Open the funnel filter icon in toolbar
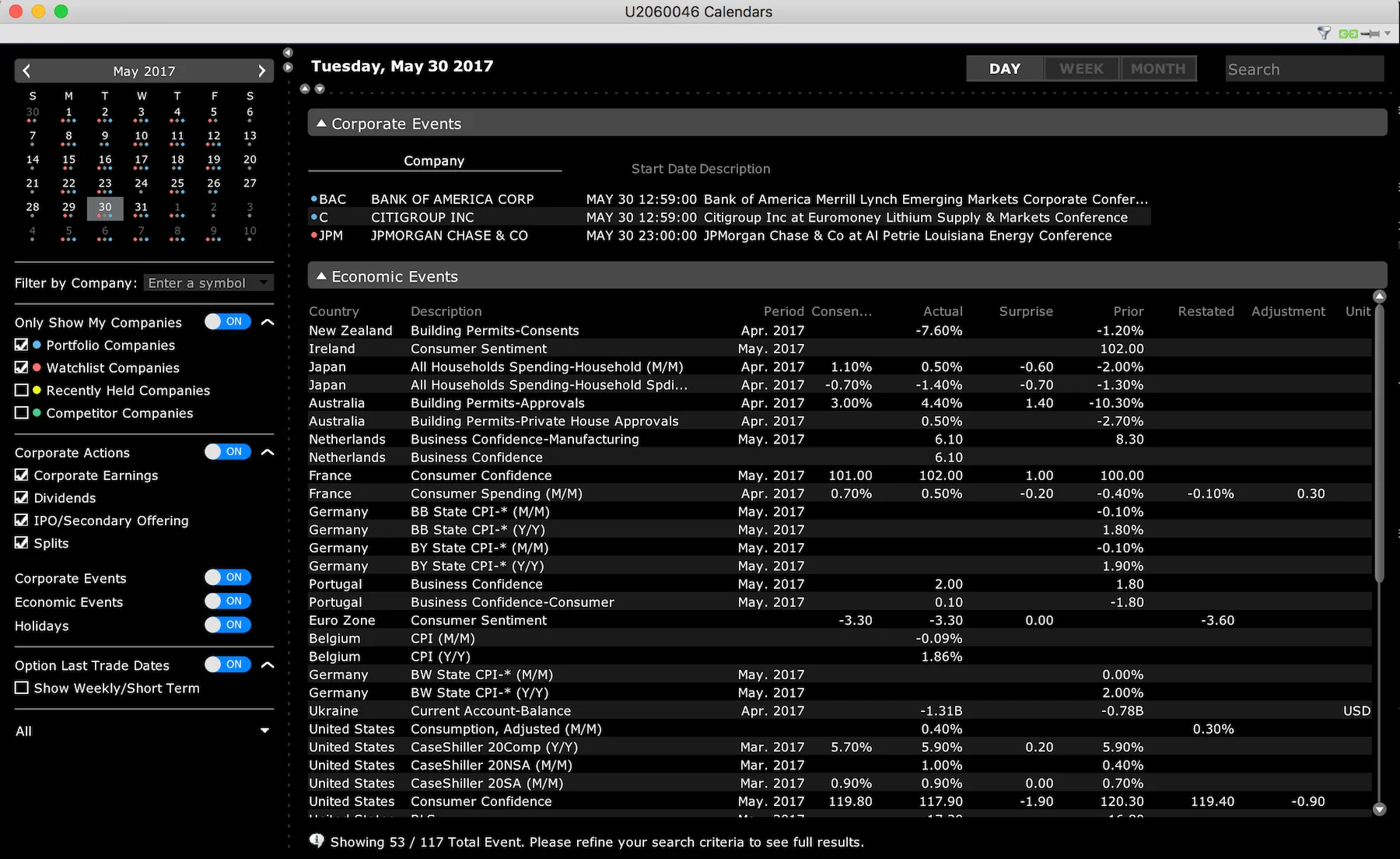 pos(1324,33)
